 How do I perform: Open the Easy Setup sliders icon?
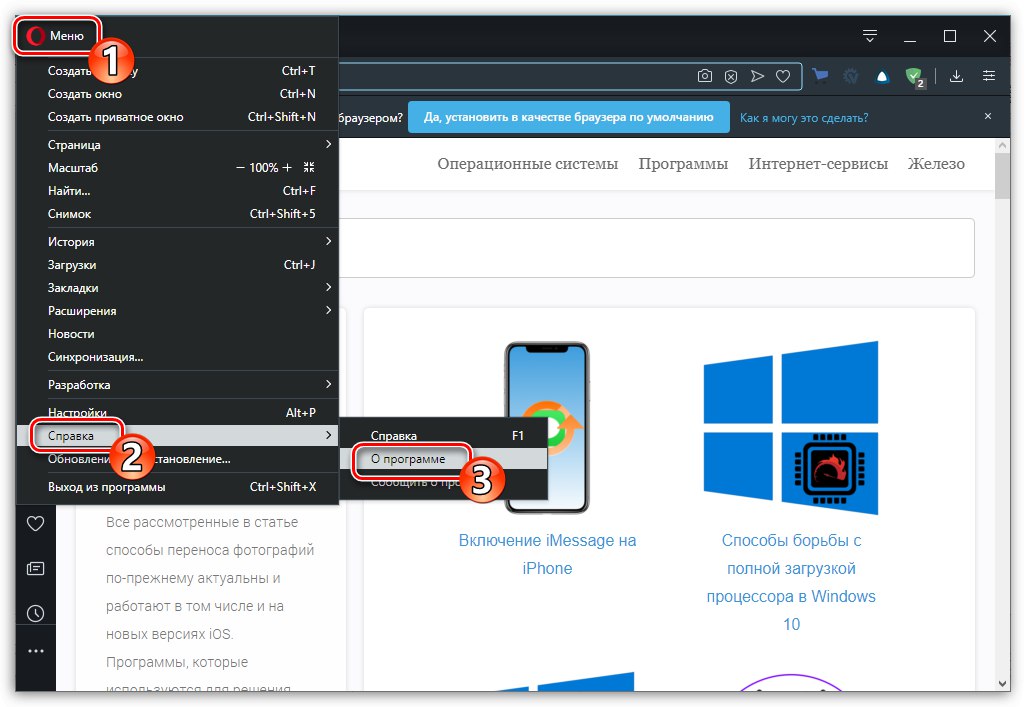(989, 77)
